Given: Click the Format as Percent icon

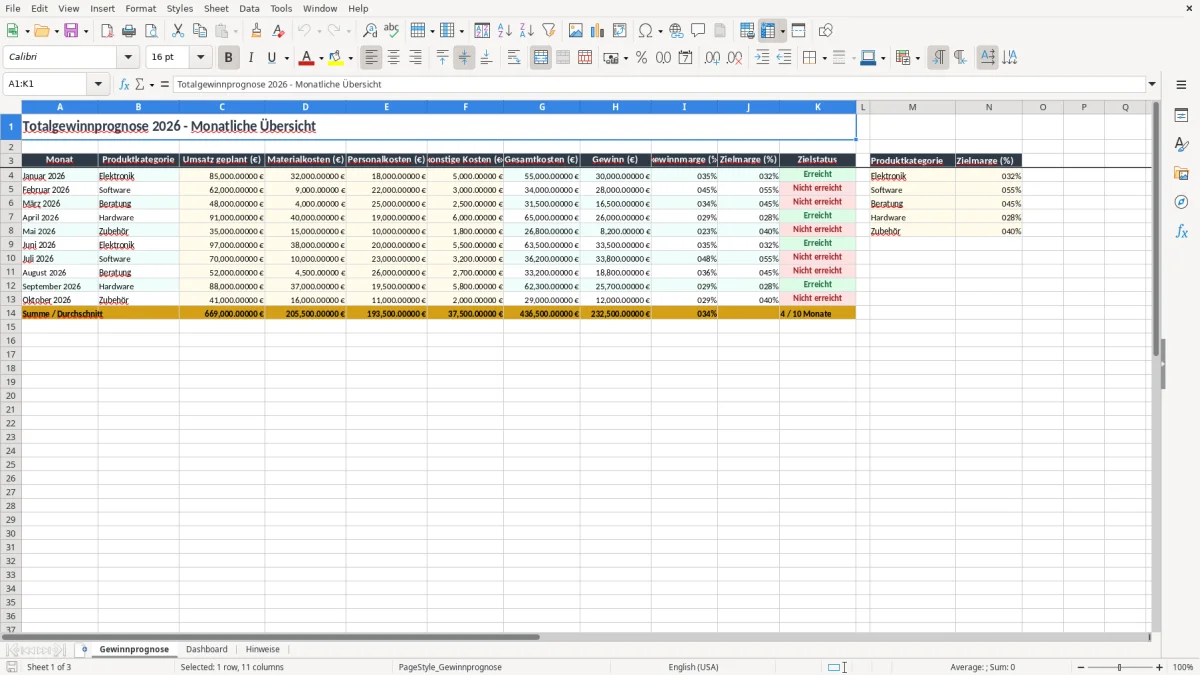Looking at the screenshot, I should pyautogui.click(x=641, y=58).
